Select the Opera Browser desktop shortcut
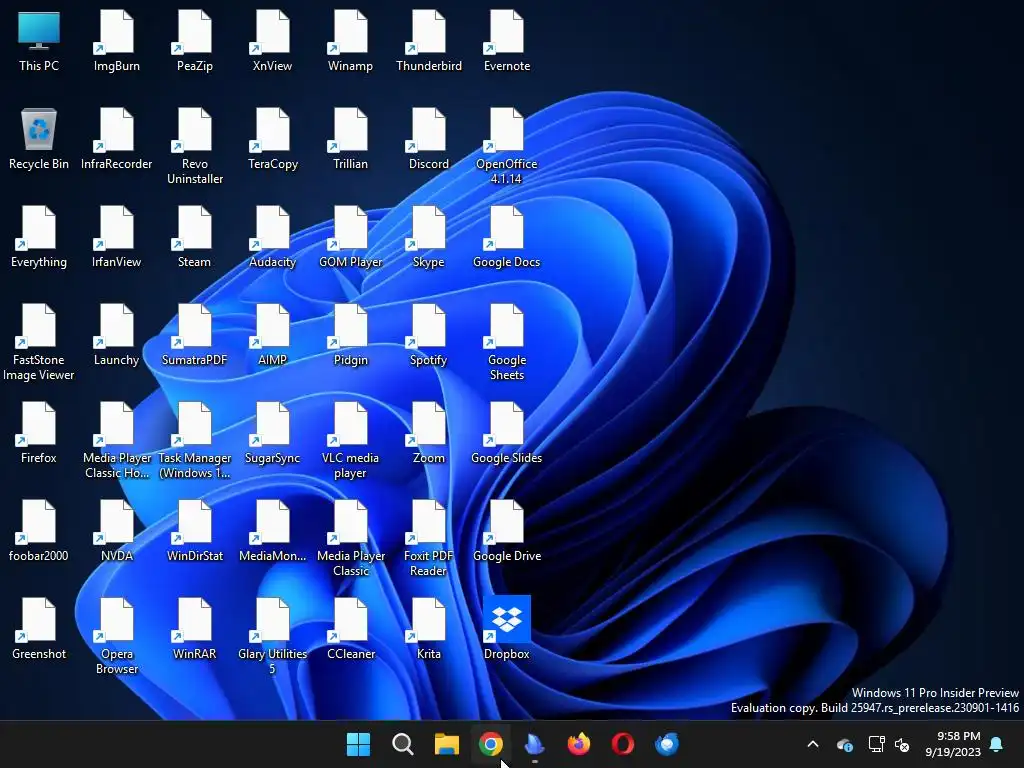This screenshot has height=768, width=1024. click(116, 637)
